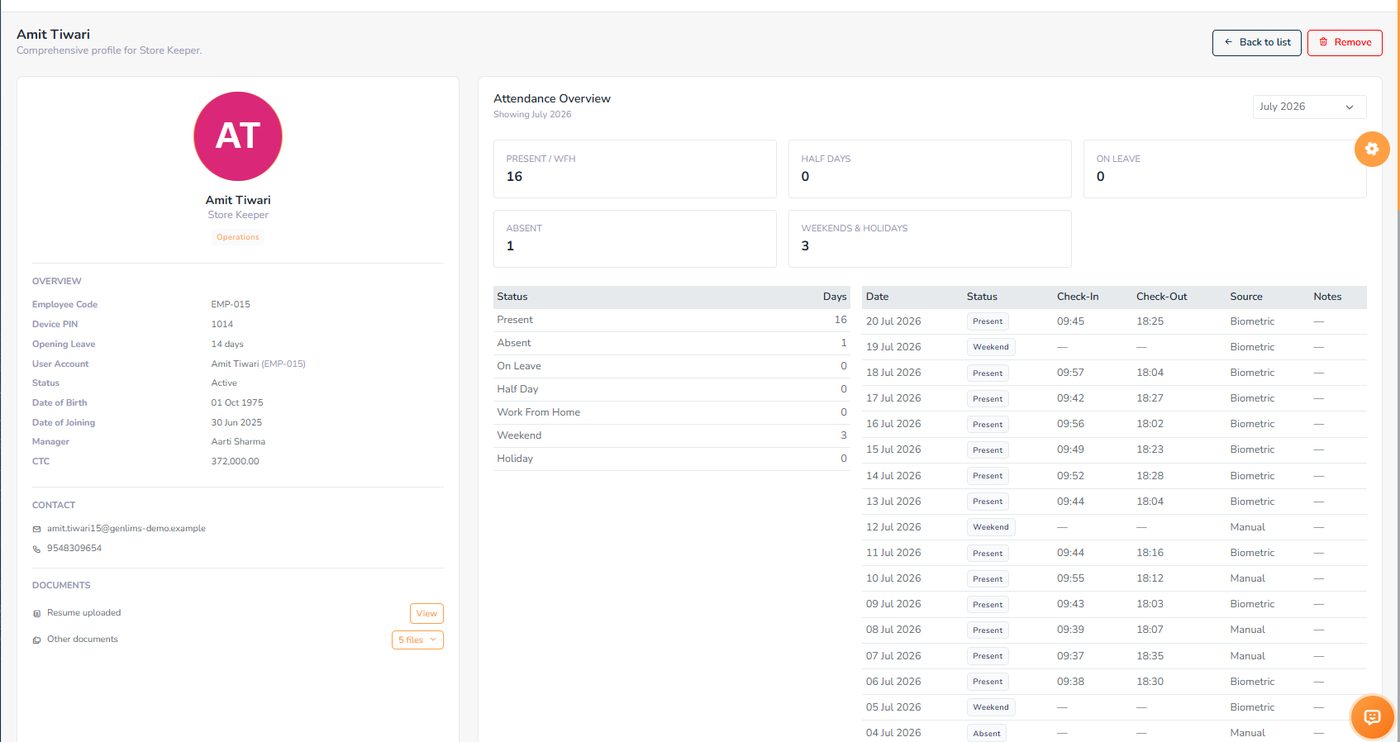The width and height of the screenshot is (1400, 742).
Task: Click the Date column header
Action: pos(877,297)
